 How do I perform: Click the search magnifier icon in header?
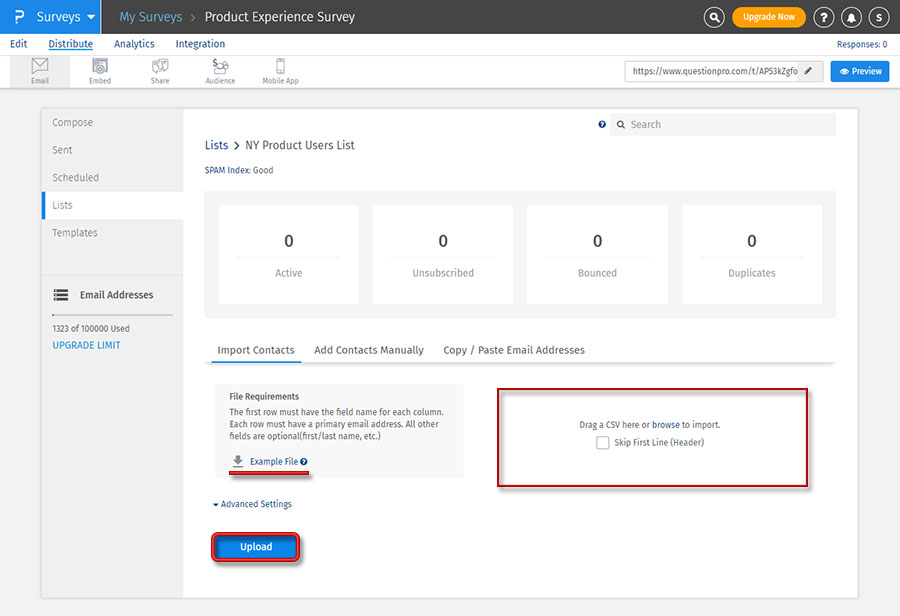click(714, 17)
